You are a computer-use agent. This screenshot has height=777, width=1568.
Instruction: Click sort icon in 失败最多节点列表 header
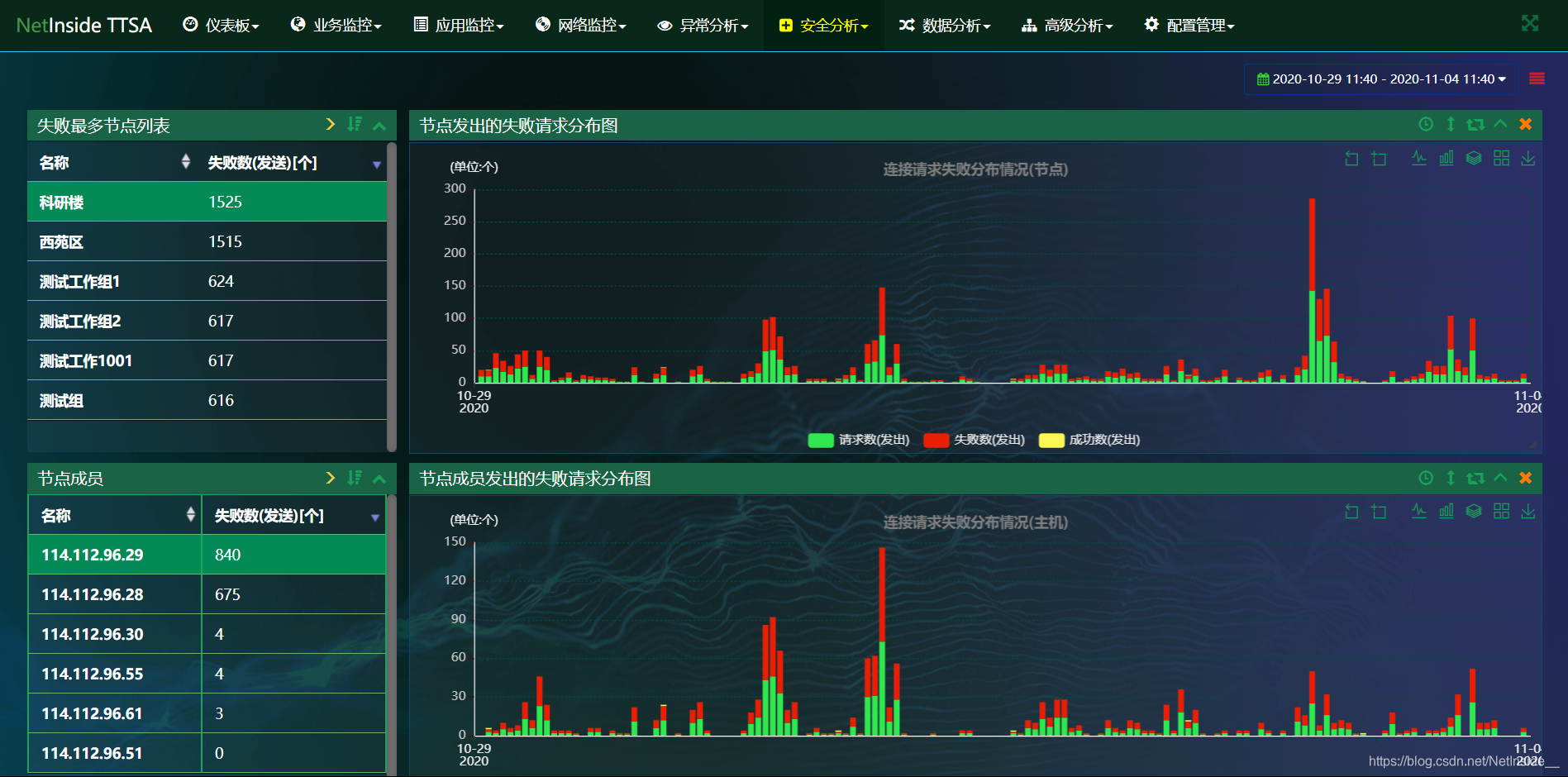(355, 124)
